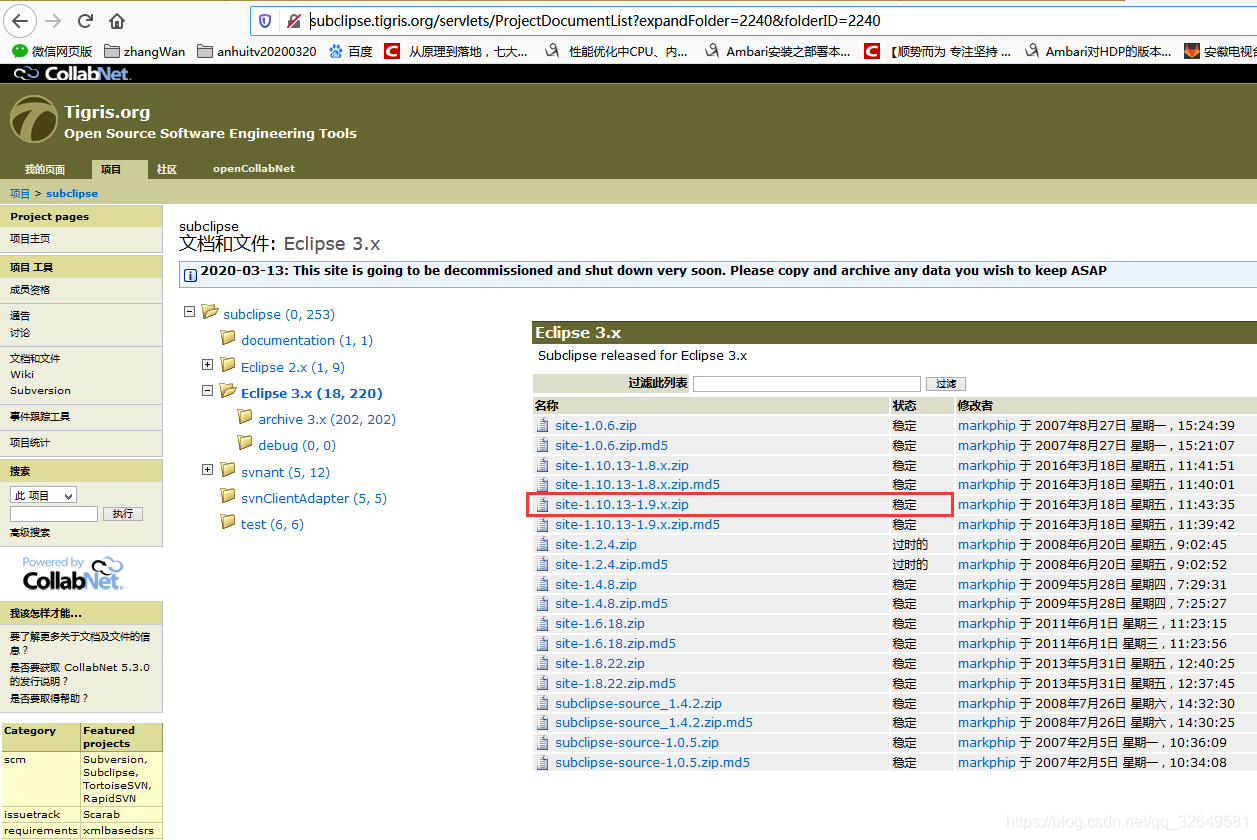Click the Eclipse 3.x open folder icon

[x=228, y=391]
